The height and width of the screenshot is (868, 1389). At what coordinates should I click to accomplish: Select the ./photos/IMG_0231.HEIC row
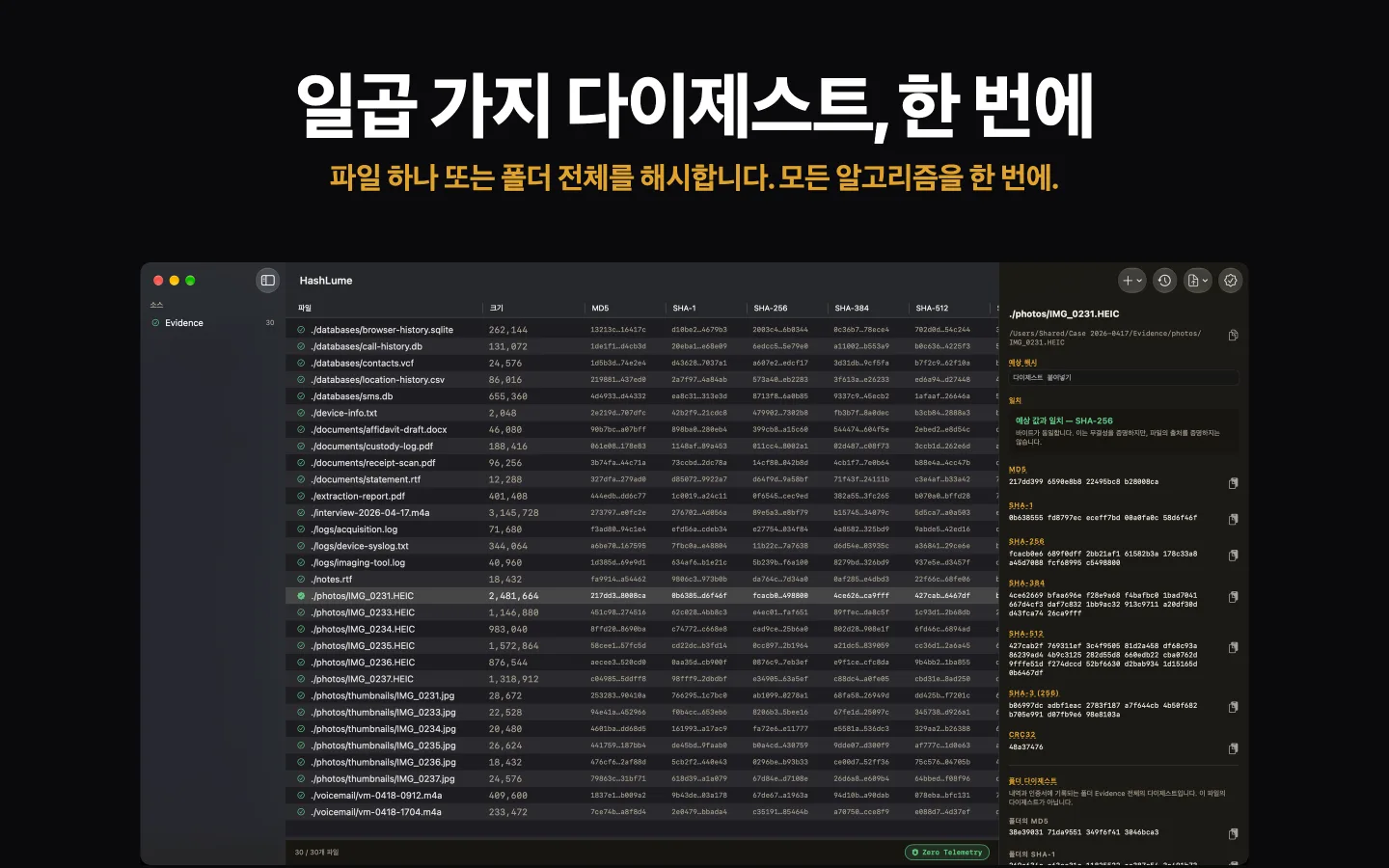pos(641,596)
